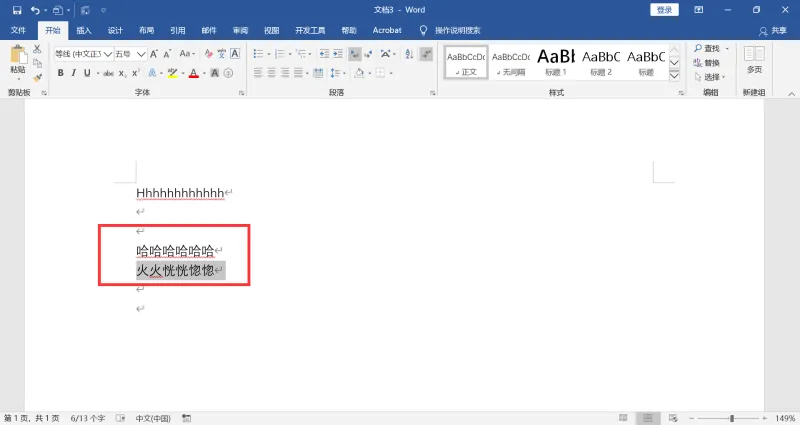Click the zoom slider handle

point(732,418)
